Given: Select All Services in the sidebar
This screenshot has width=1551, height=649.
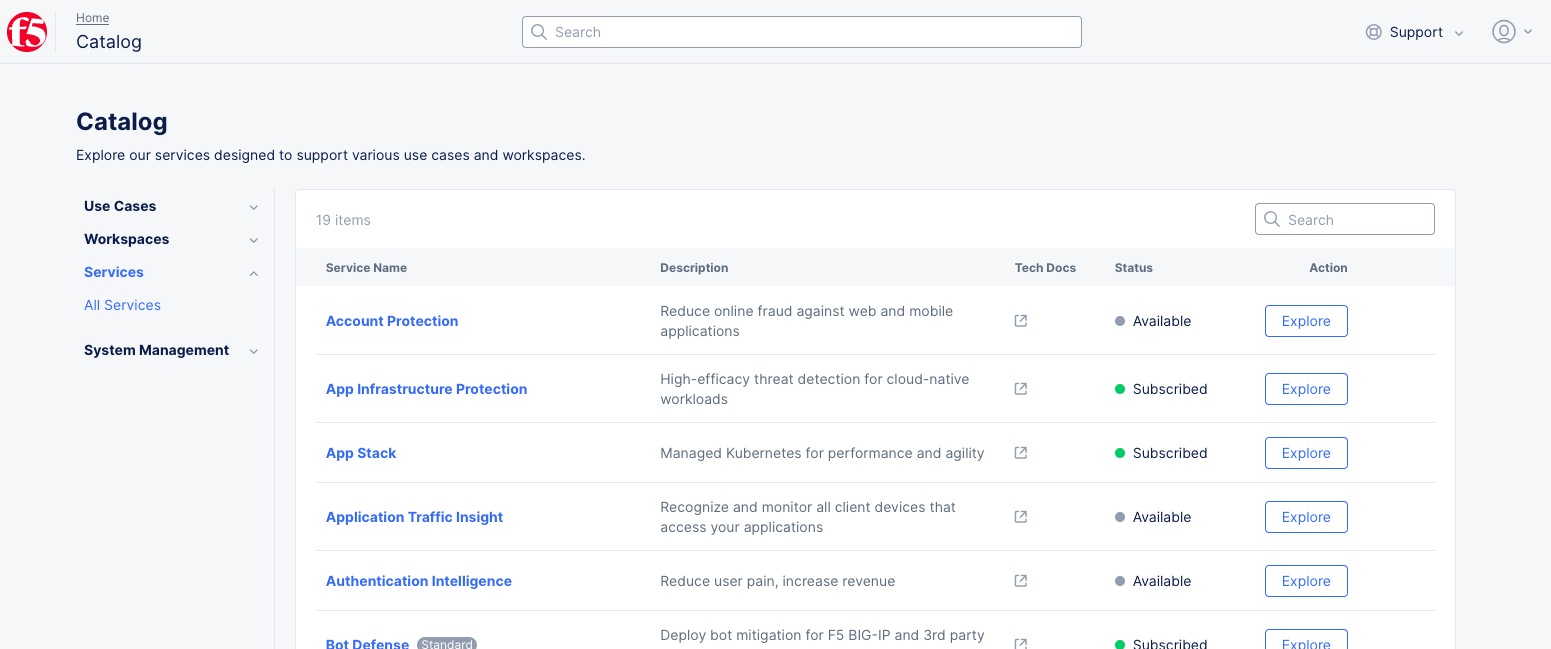Looking at the screenshot, I should click(x=122, y=304).
